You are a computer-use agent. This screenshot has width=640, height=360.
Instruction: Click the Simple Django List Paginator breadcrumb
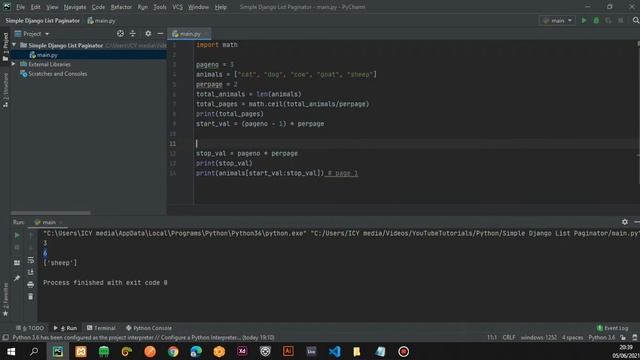42,20
